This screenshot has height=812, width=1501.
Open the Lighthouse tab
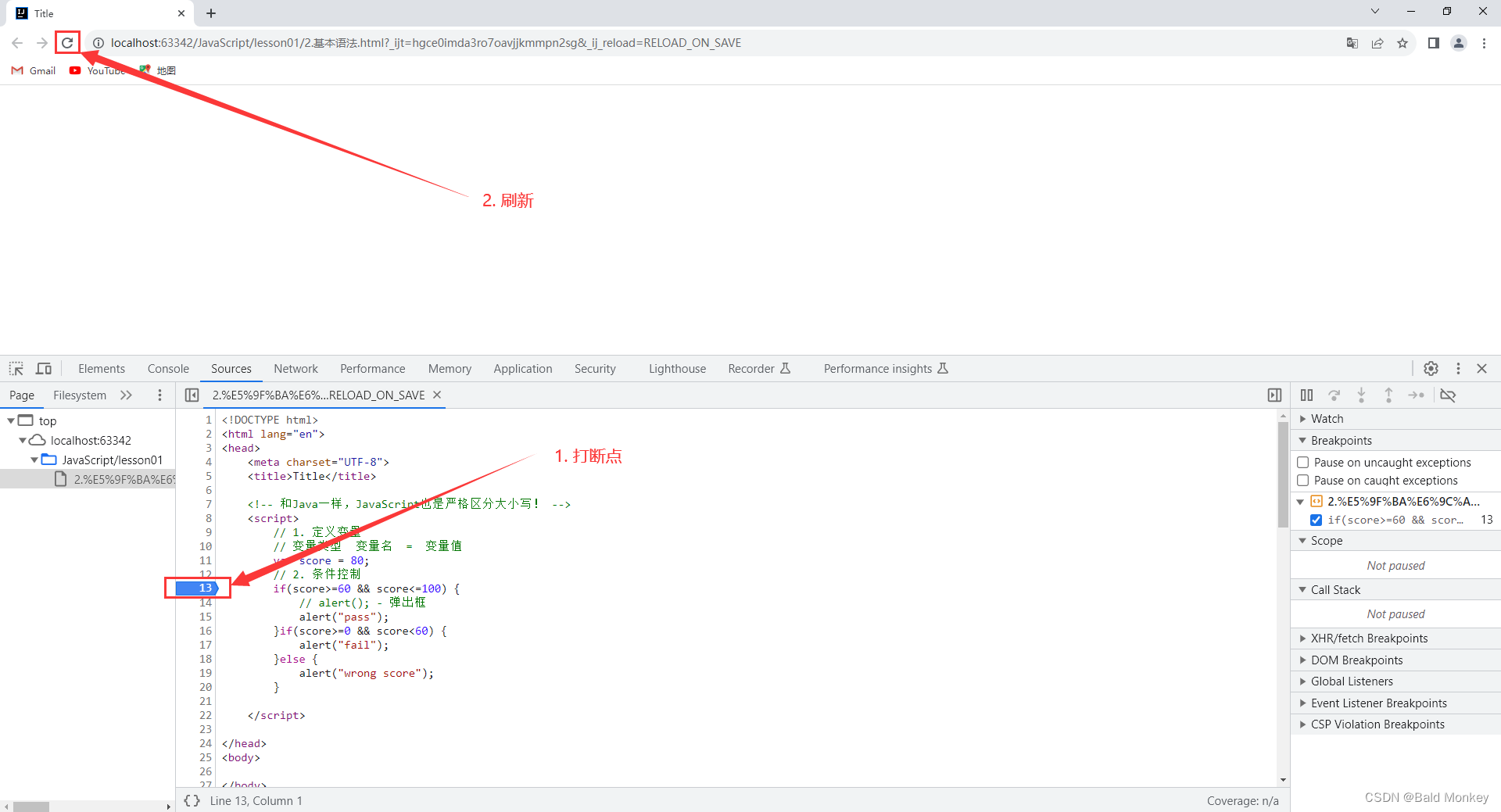click(x=677, y=369)
